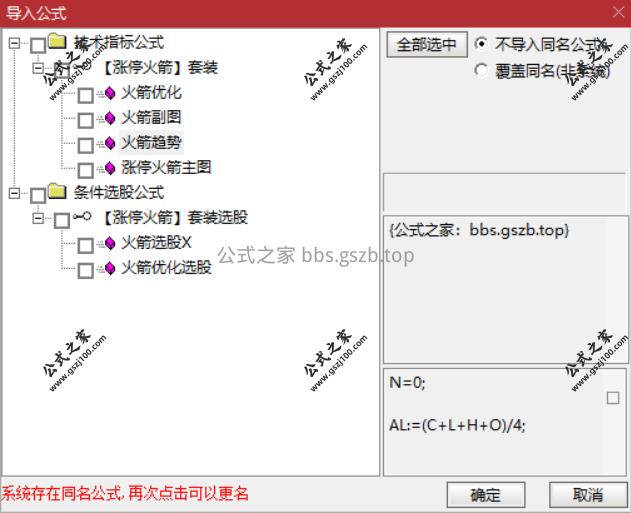This screenshot has width=631, height=513.
Task: Click the formula icon beside 火箭优化选股
Action: point(110,268)
